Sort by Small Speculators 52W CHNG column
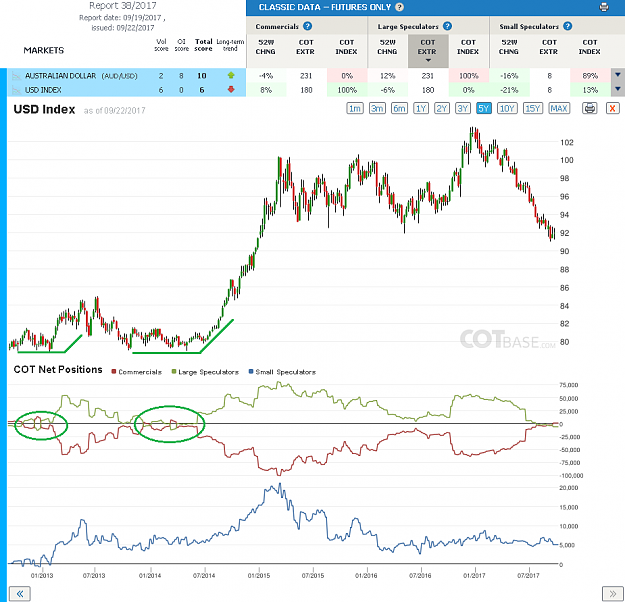 509,47
